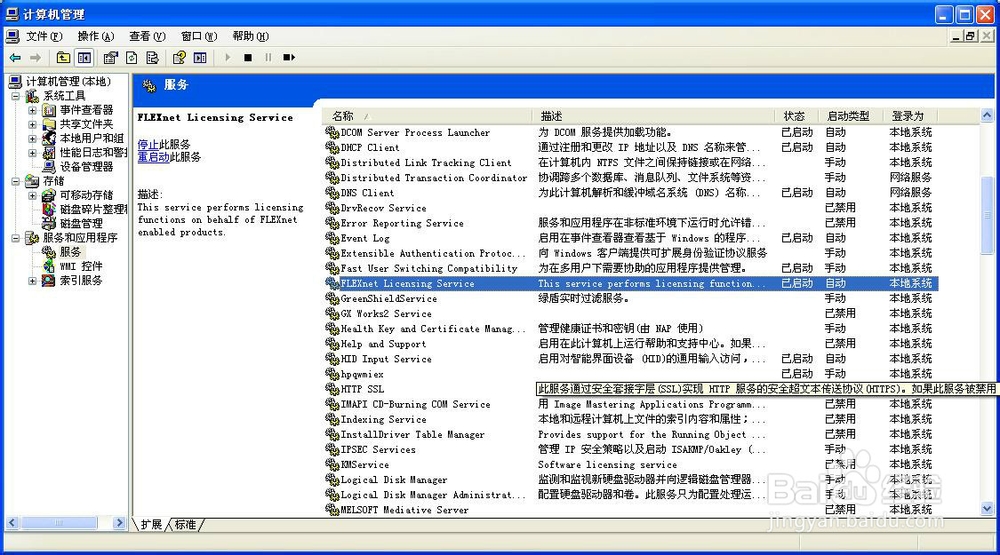Select the FLEXnet Licensing Service row
This screenshot has height=555, width=1000.
631,283
